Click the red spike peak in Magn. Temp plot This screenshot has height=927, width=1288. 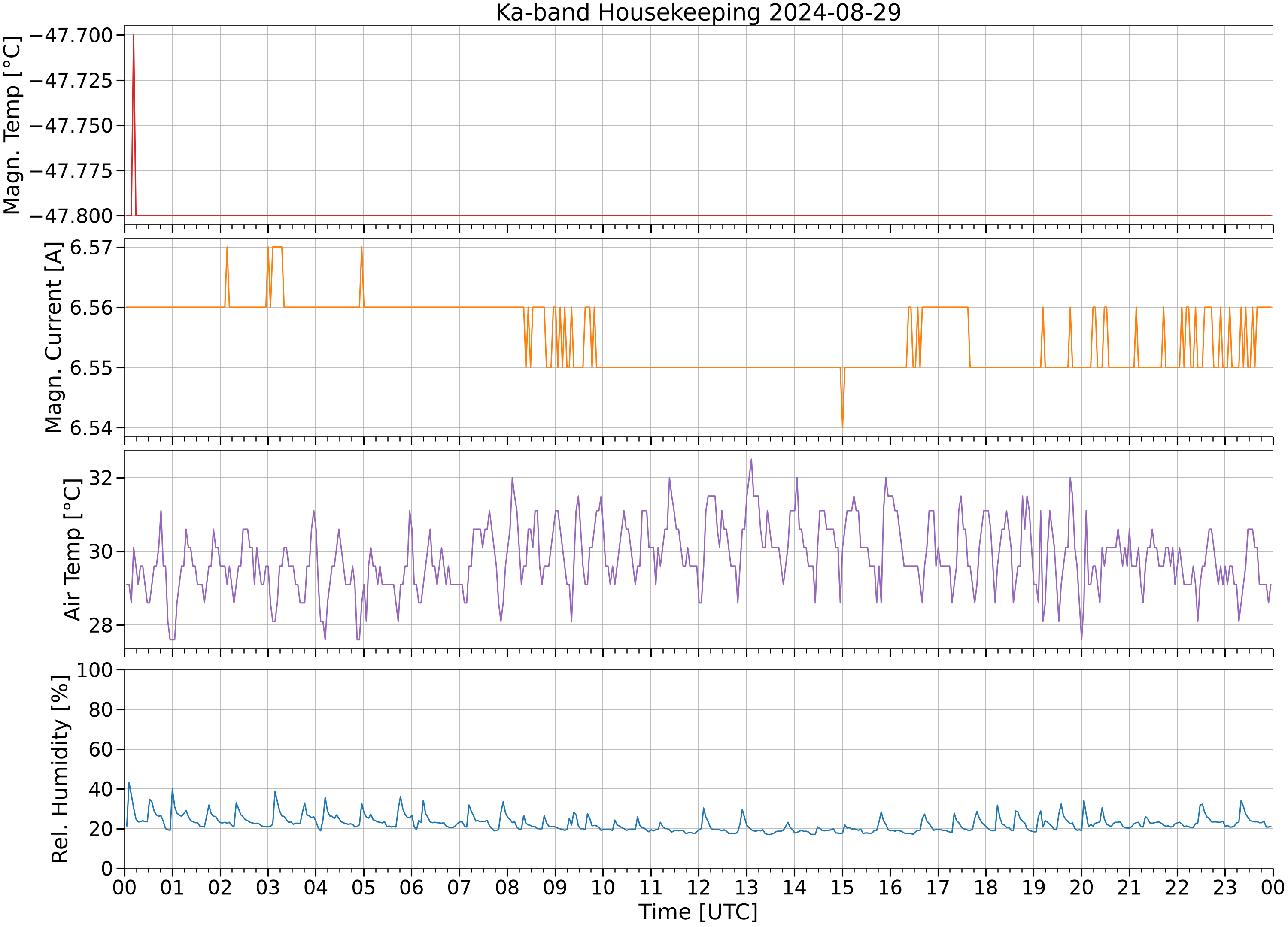point(134,36)
